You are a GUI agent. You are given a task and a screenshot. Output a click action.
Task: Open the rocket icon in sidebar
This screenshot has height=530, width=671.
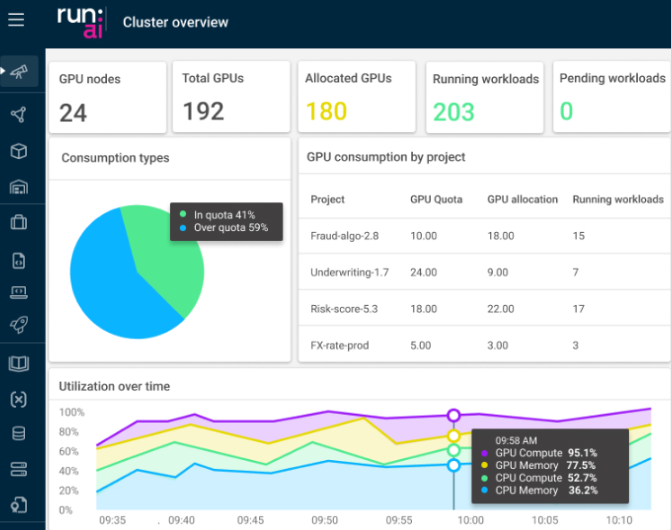point(18,324)
